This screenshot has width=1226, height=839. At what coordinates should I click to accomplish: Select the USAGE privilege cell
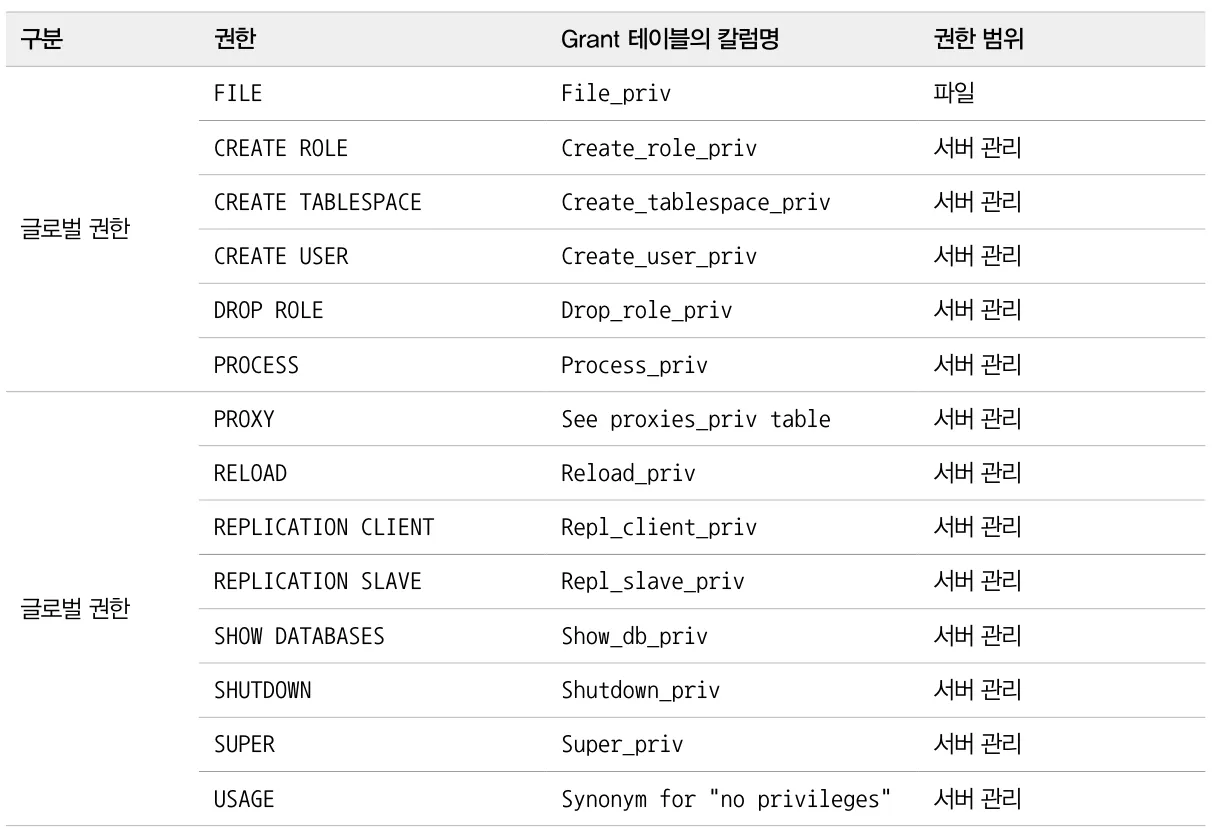pyautogui.click(x=244, y=798)
